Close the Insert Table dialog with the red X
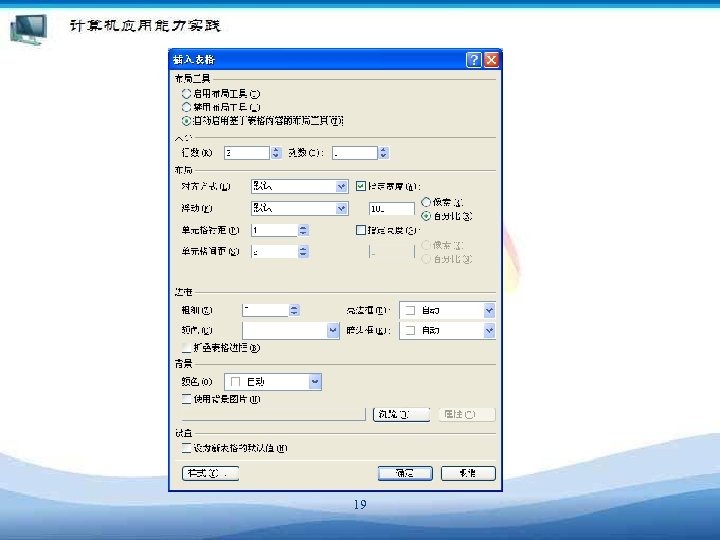Screen dimensions: 720x540 [491, 60]
